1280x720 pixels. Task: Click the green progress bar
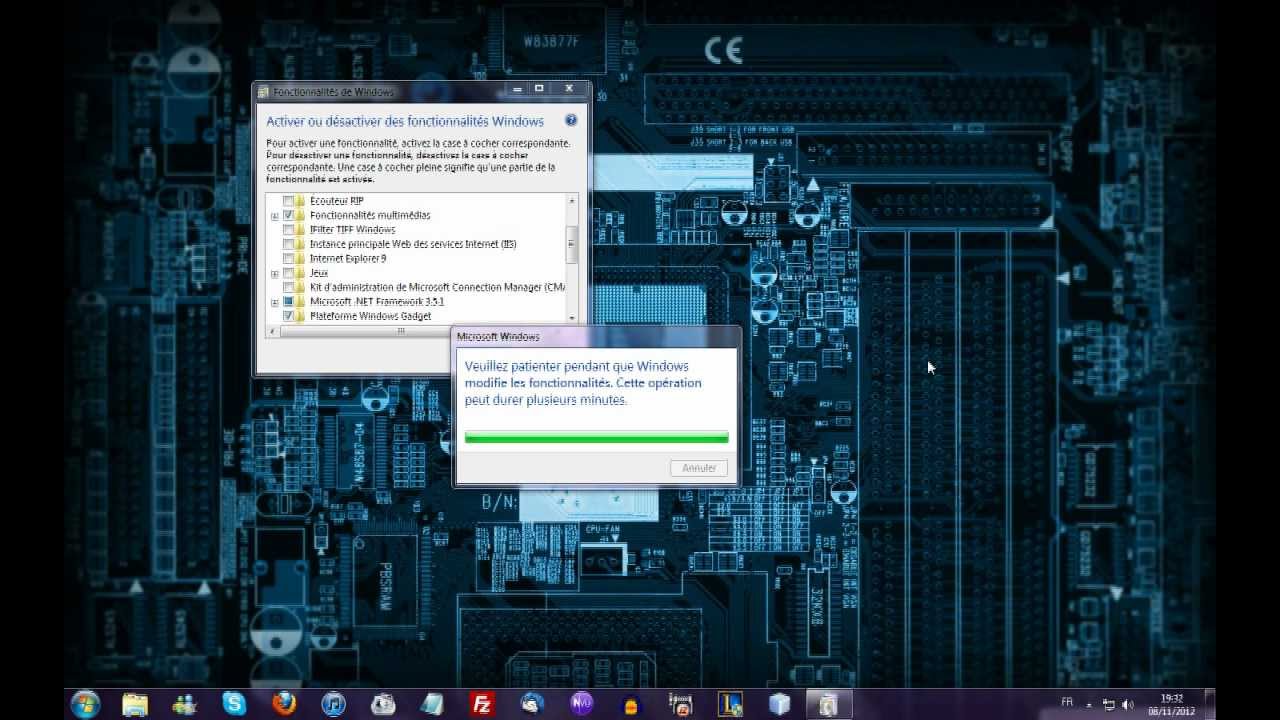coord(596,437)
